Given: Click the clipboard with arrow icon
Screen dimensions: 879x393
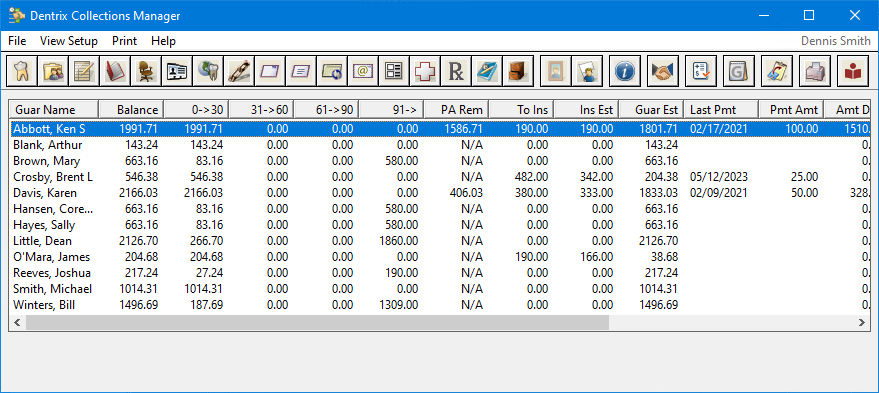Looking at the screenshot, I should 776,71.
